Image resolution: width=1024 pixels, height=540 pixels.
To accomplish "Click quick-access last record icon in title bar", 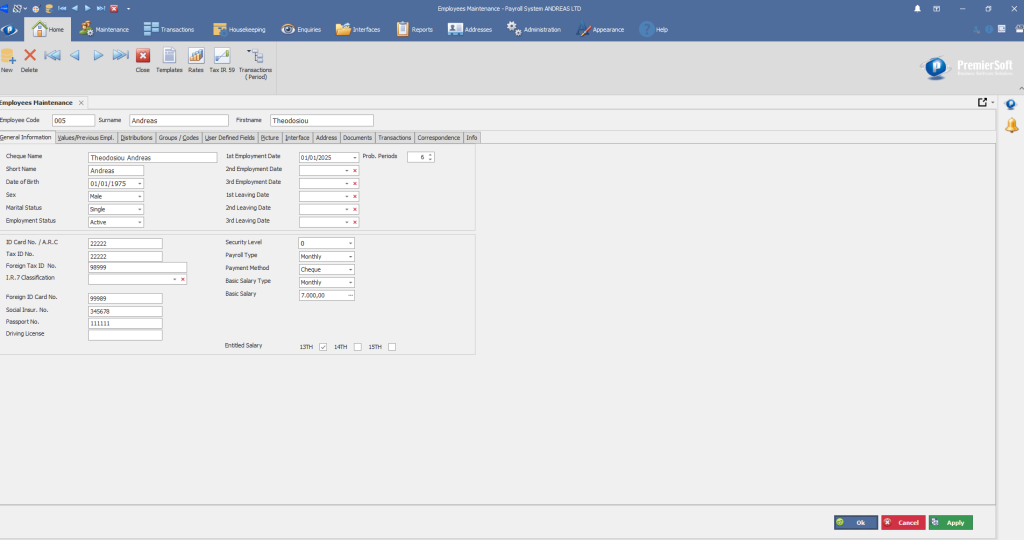I will pos(101,8).
